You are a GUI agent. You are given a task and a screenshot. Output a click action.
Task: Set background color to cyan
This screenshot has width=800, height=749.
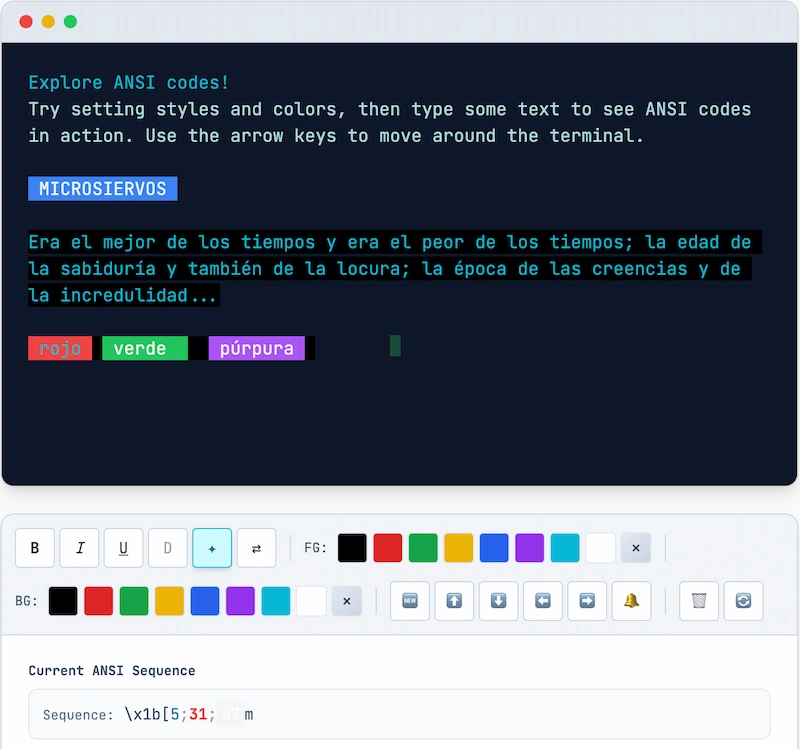[x=276, y=601]
